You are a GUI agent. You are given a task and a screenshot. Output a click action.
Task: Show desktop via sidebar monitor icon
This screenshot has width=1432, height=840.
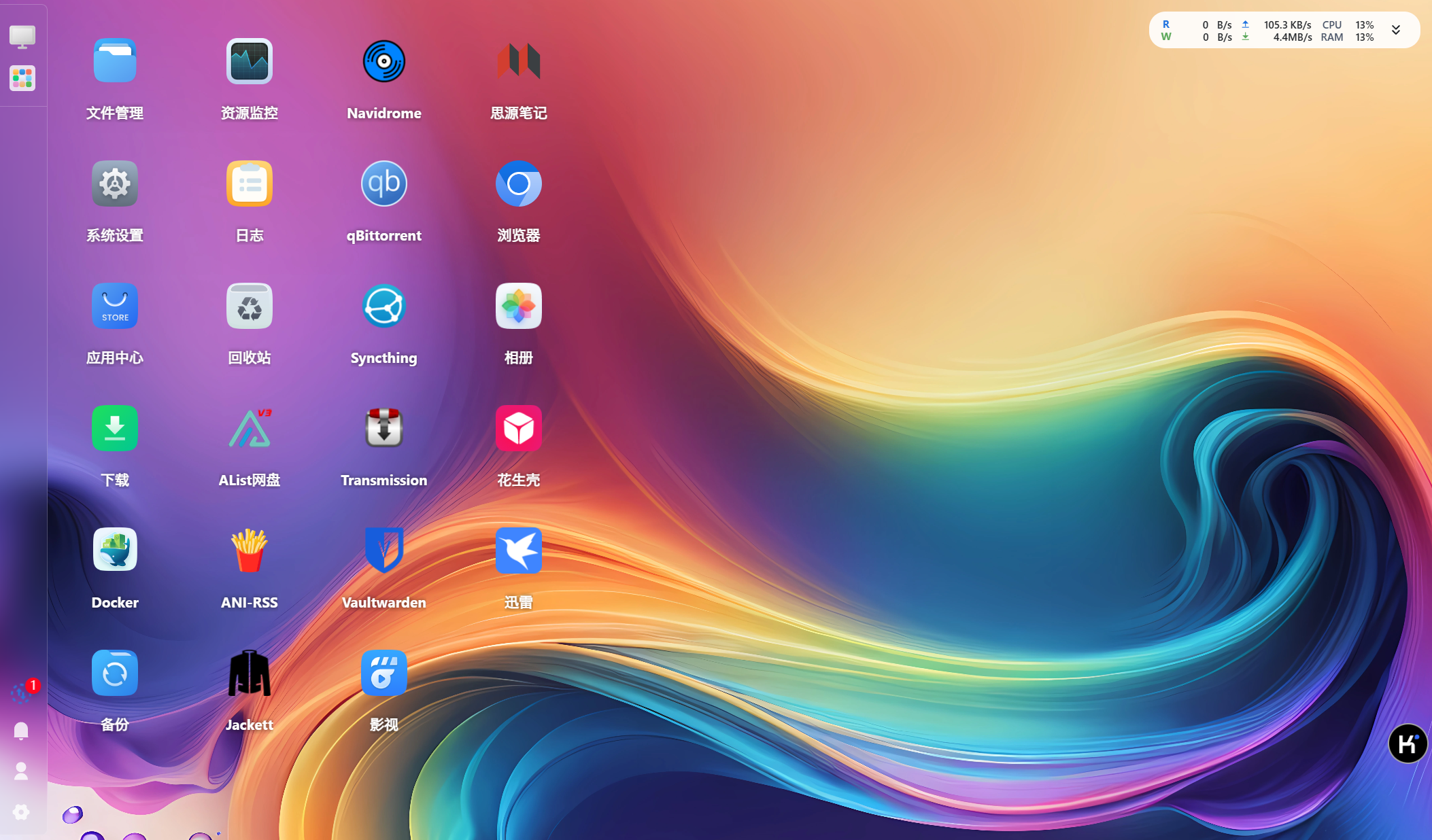point(22,37)
